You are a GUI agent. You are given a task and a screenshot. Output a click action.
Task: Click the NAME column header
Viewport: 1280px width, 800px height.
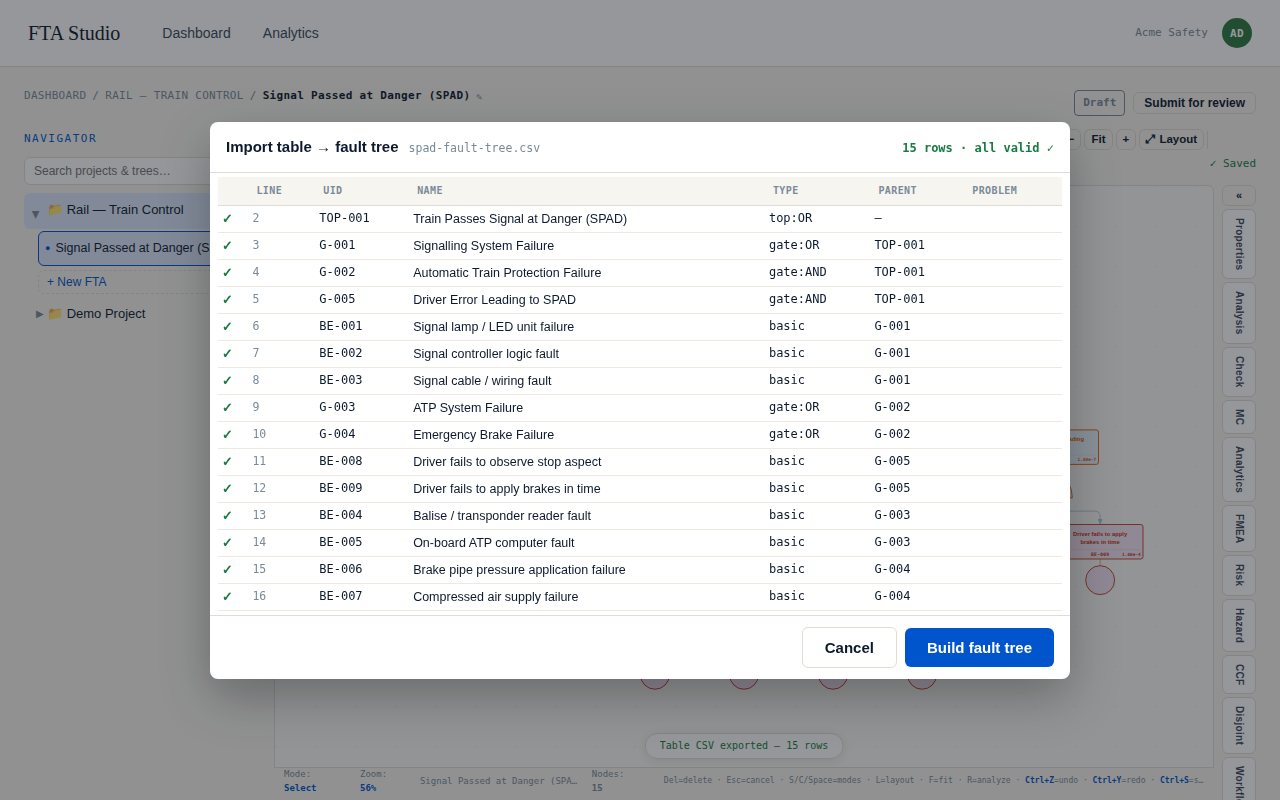tap(429, 191)
